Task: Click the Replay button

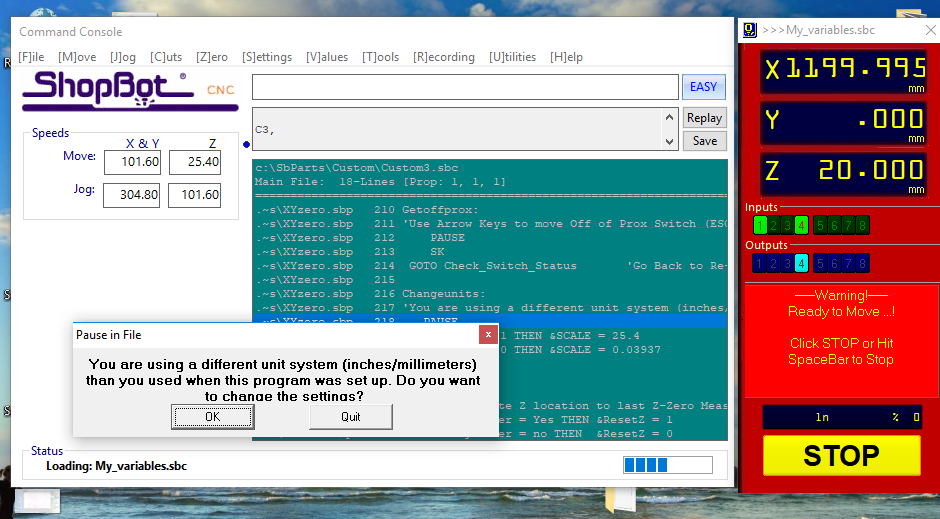Action: coord(704,118)
